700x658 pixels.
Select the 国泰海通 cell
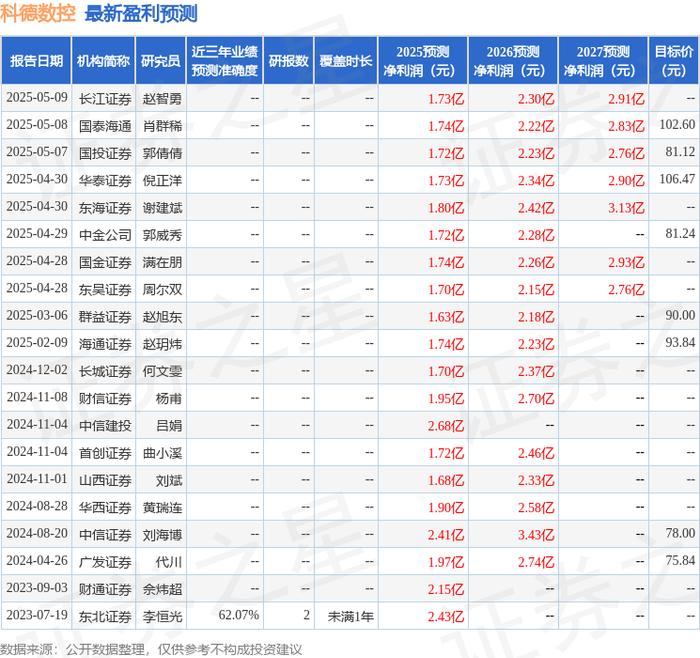tap(105, 126)
